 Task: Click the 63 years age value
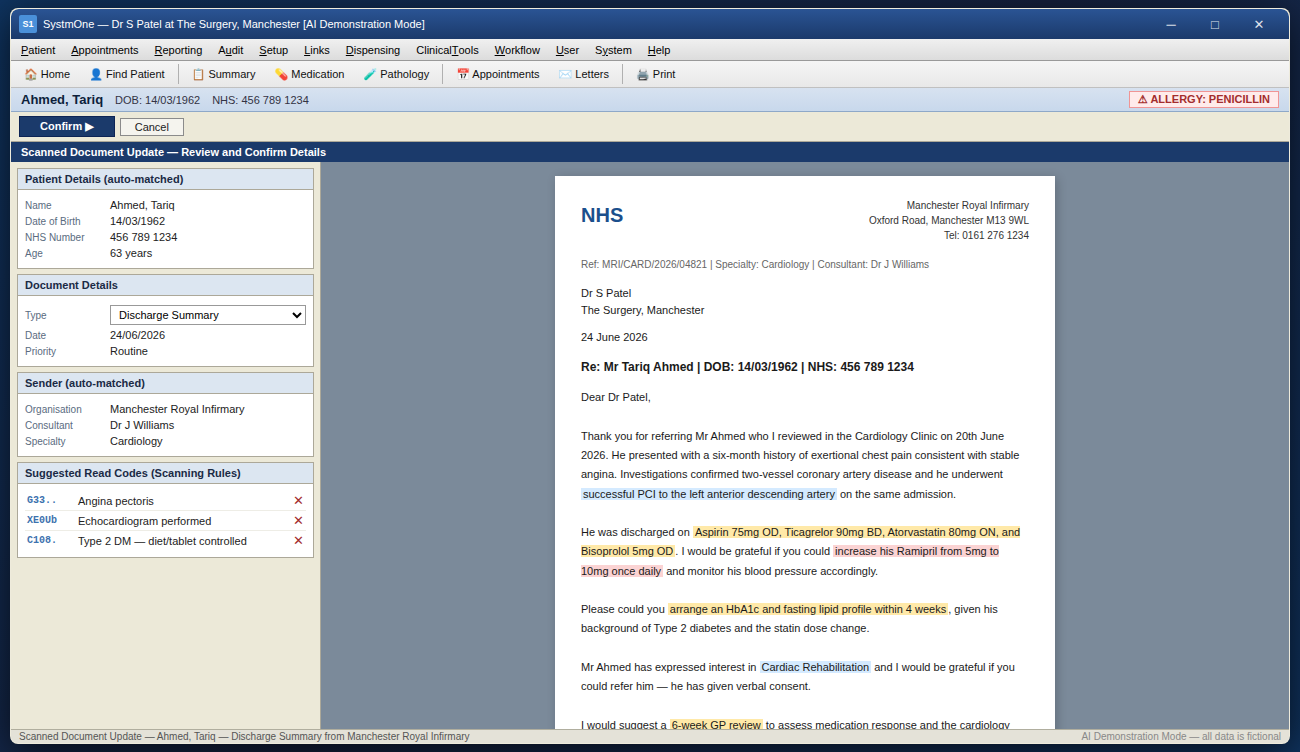(x=131, y=253)
